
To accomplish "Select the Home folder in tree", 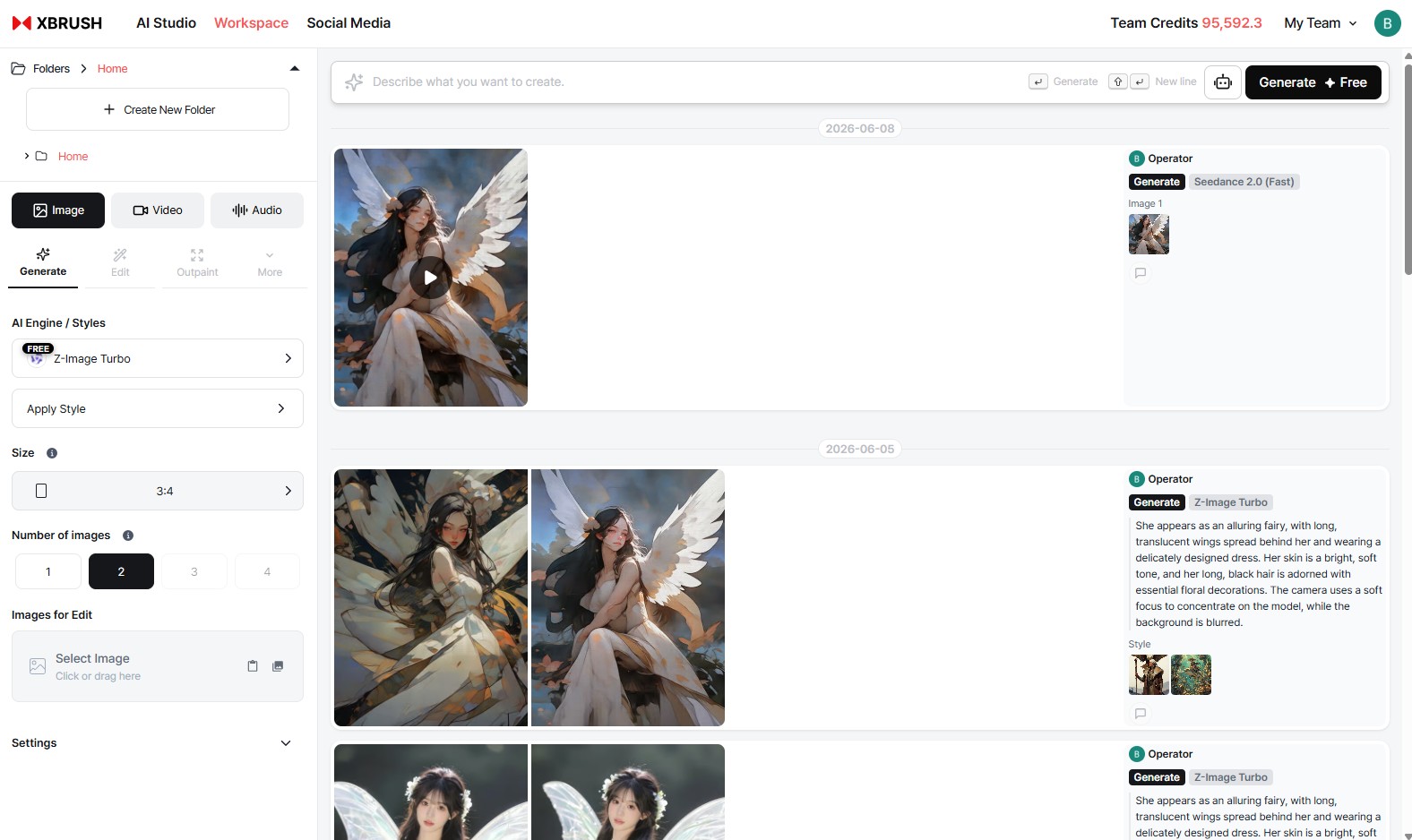I will pos(73,156).
